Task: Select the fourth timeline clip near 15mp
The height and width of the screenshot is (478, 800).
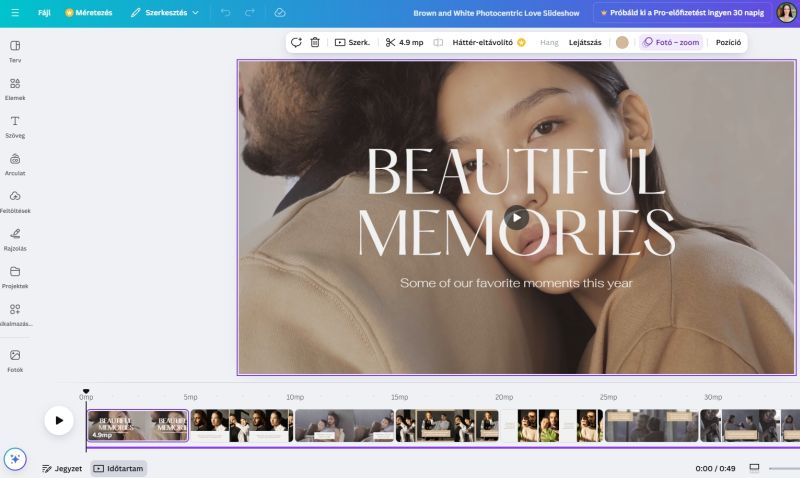Action: coord(447,425)
